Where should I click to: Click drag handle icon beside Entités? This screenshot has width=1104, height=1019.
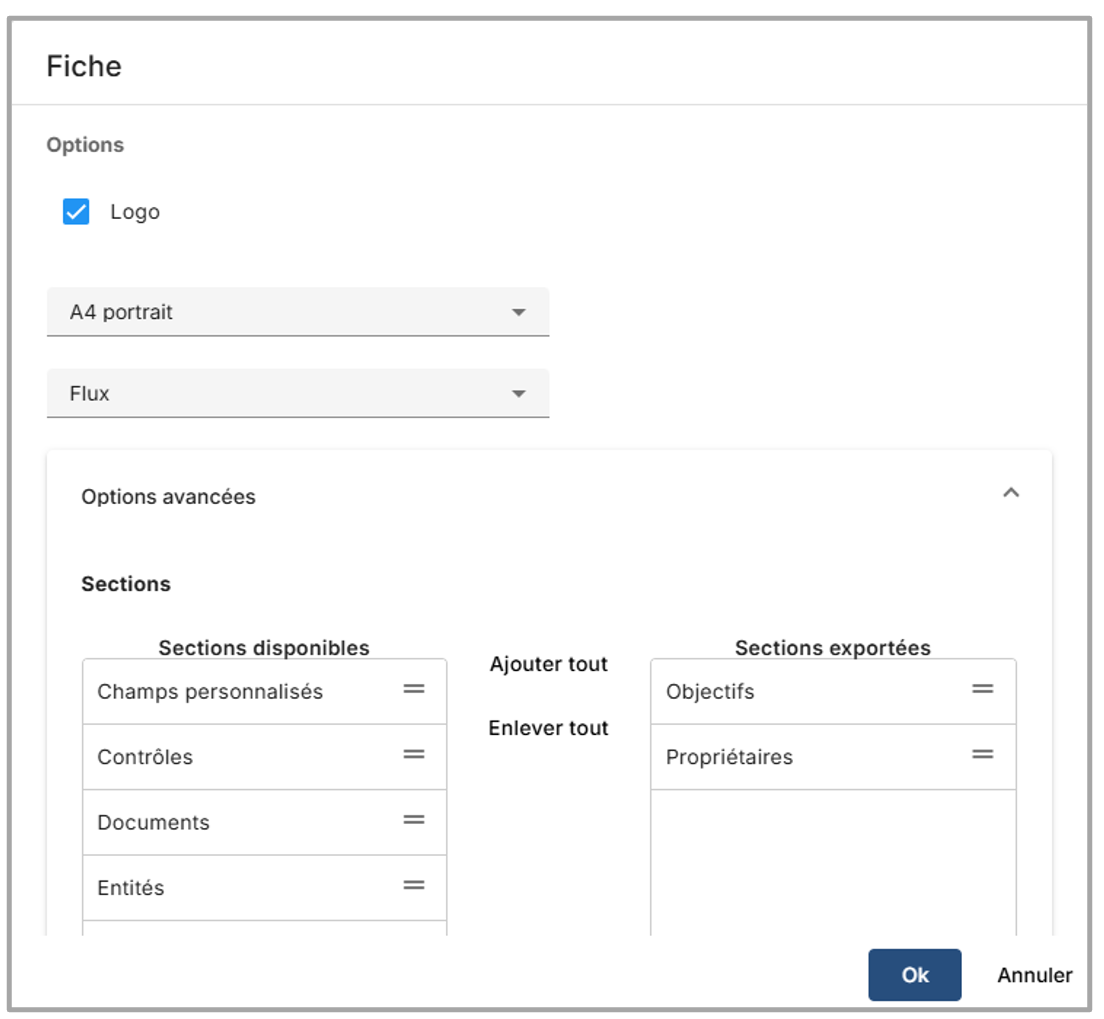[x=414, y=886]
